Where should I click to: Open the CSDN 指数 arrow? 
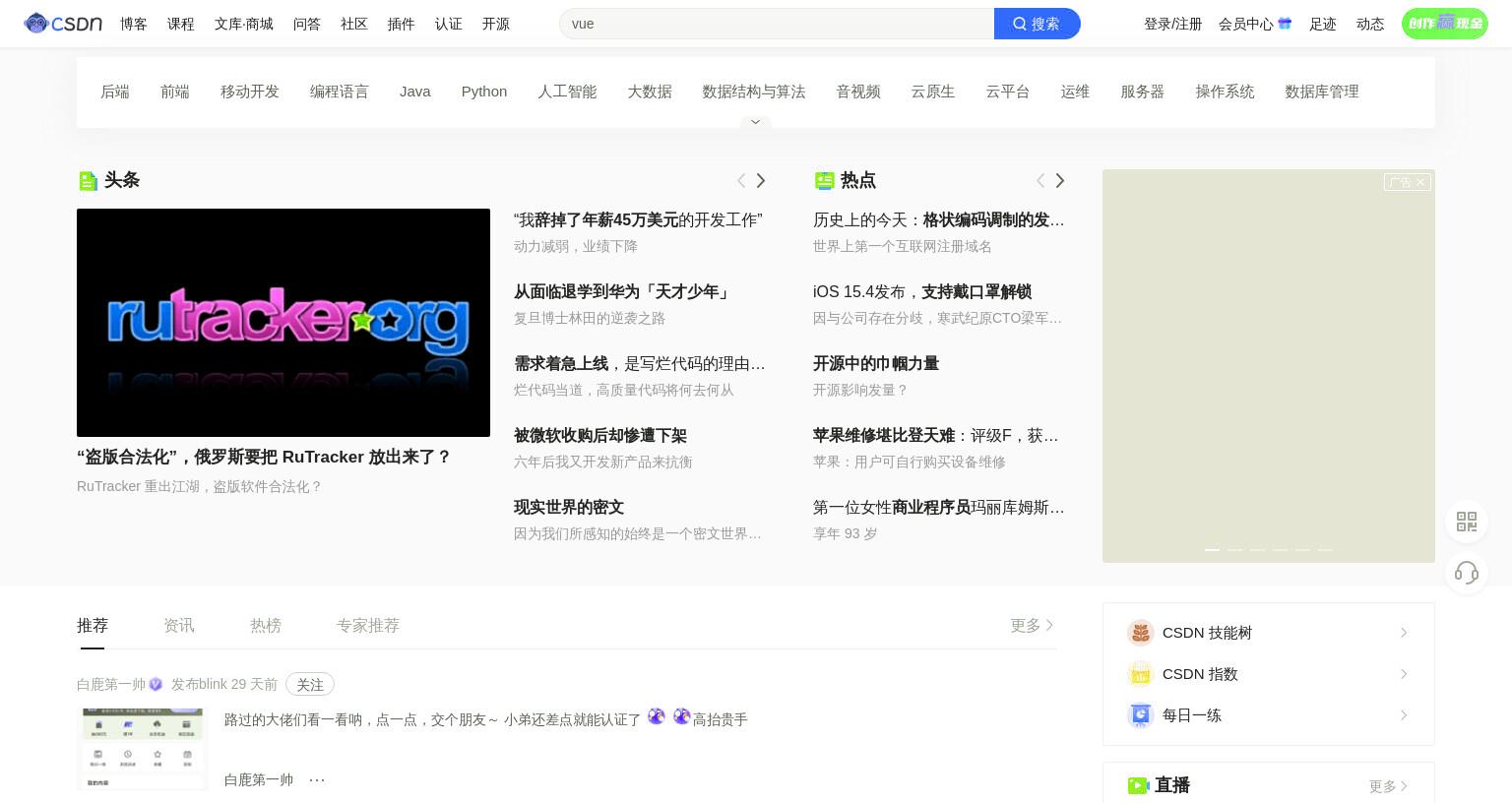click(x=1404, y=674)
